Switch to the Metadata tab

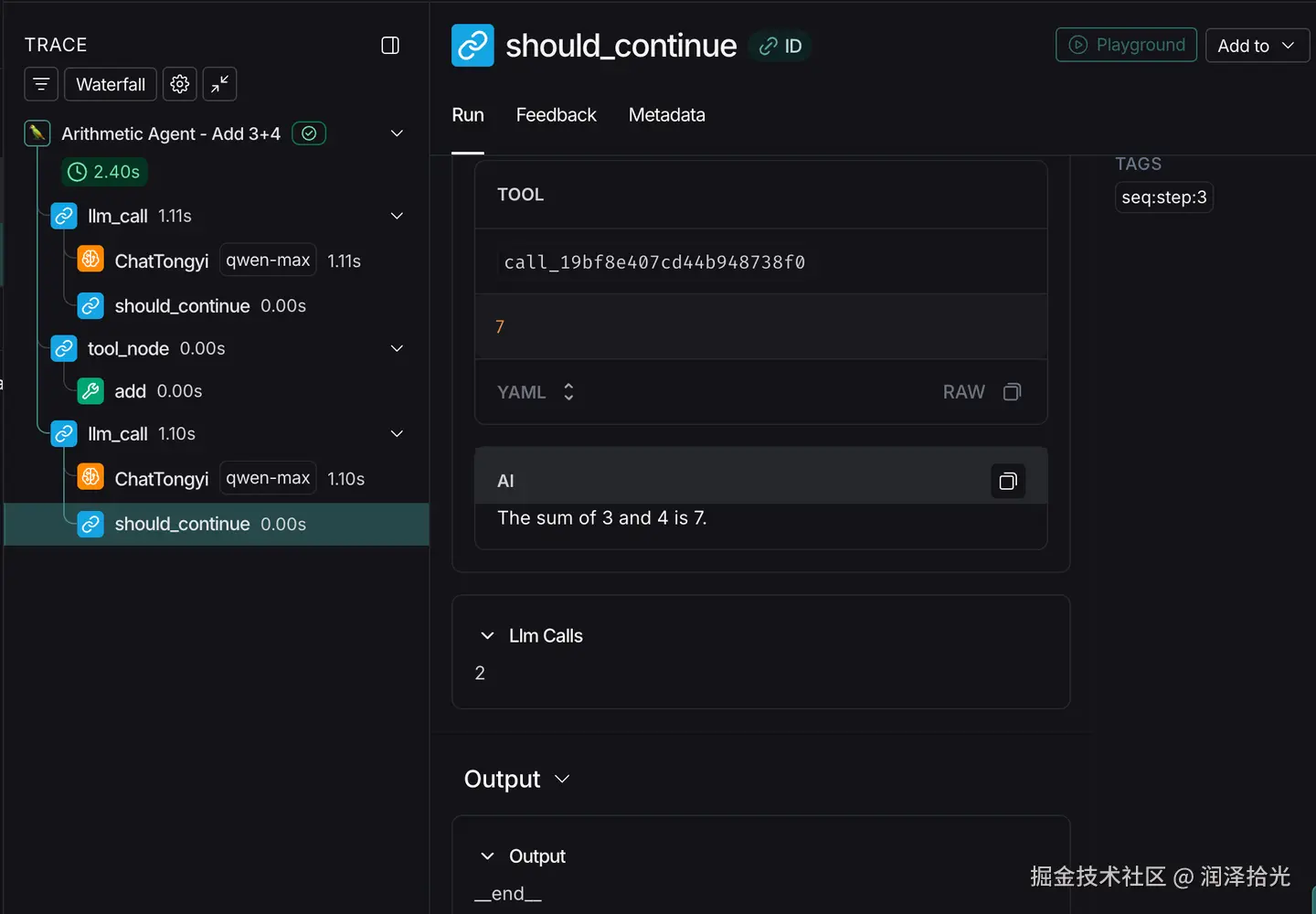coord(666,115)
